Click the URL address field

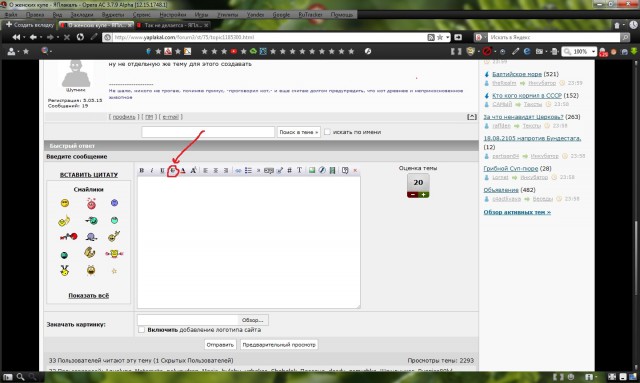click(x=269, y=37)
